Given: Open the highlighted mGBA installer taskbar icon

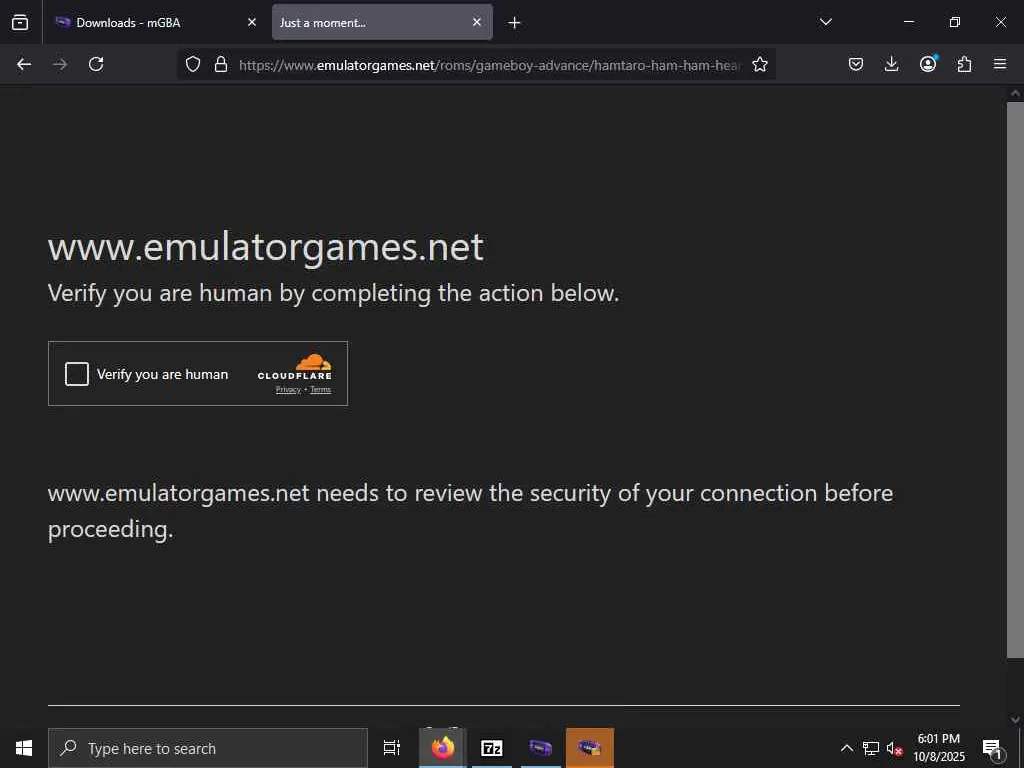Looking at the screenshot, I should point(590,748).
